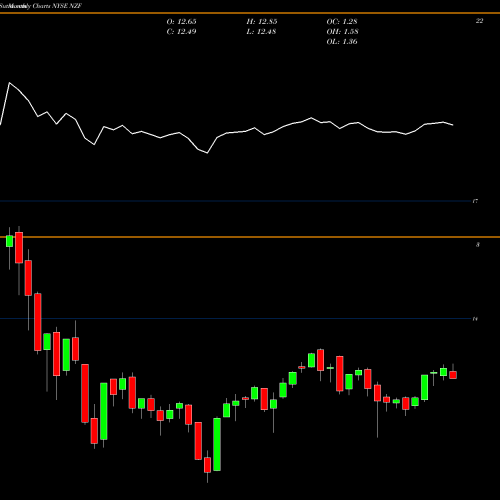Image resolution: width=500 pixels, height=500 pixels.
Task: Click the axis label 22
Action: click(x=479, y=21)
